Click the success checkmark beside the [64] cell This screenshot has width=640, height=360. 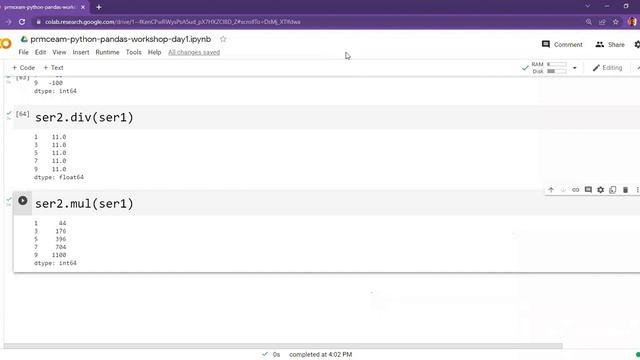[x=9, y=113]
